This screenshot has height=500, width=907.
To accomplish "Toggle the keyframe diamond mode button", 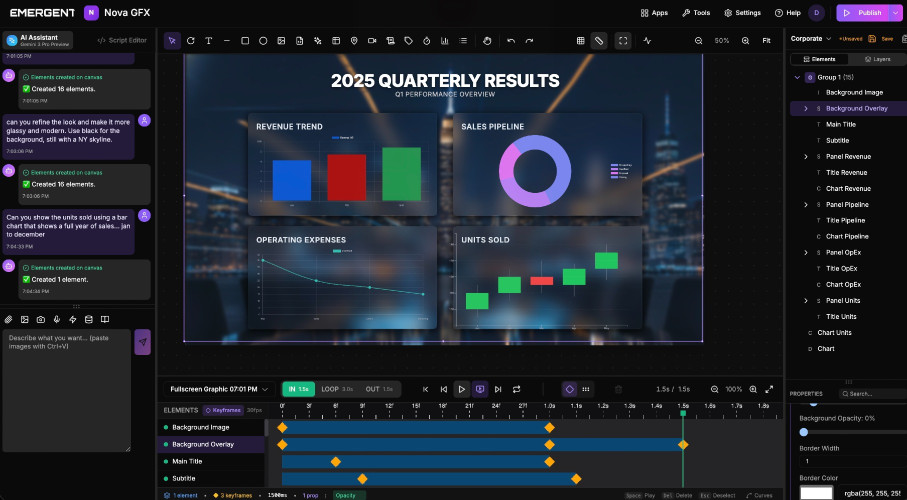I will pyautogui.click(x=570, y=389).
